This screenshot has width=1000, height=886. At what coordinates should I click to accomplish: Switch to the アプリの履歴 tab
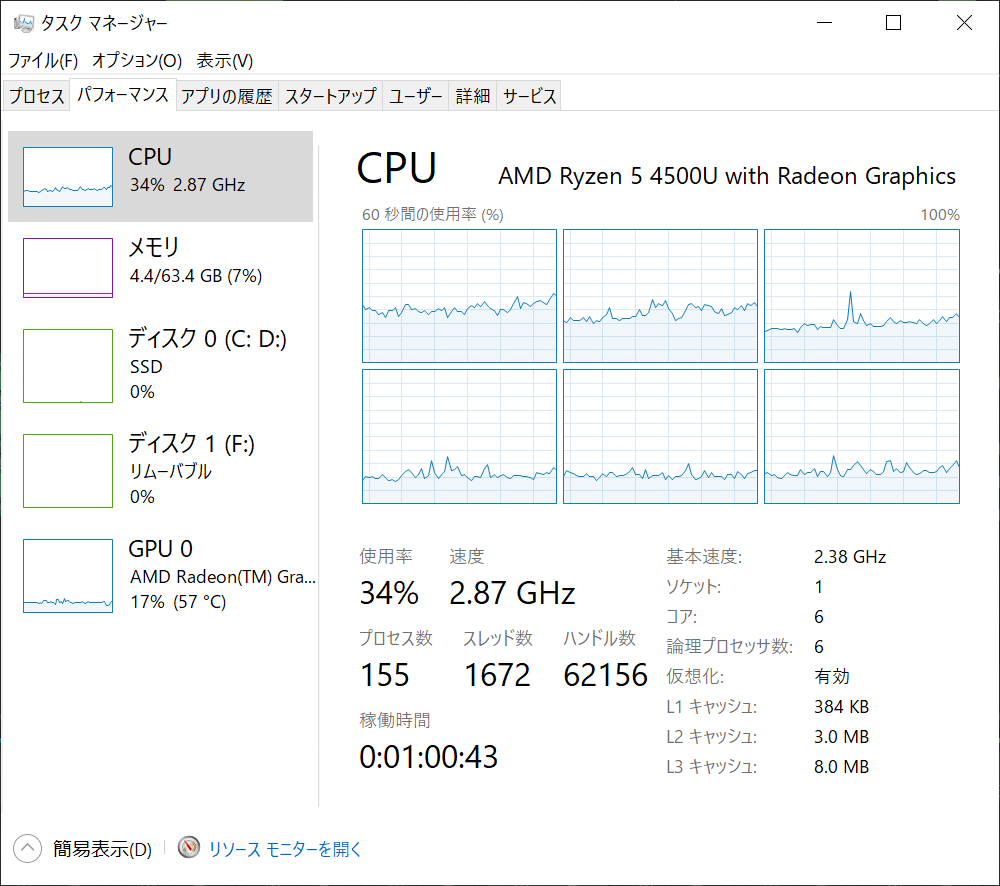point(227,96)
